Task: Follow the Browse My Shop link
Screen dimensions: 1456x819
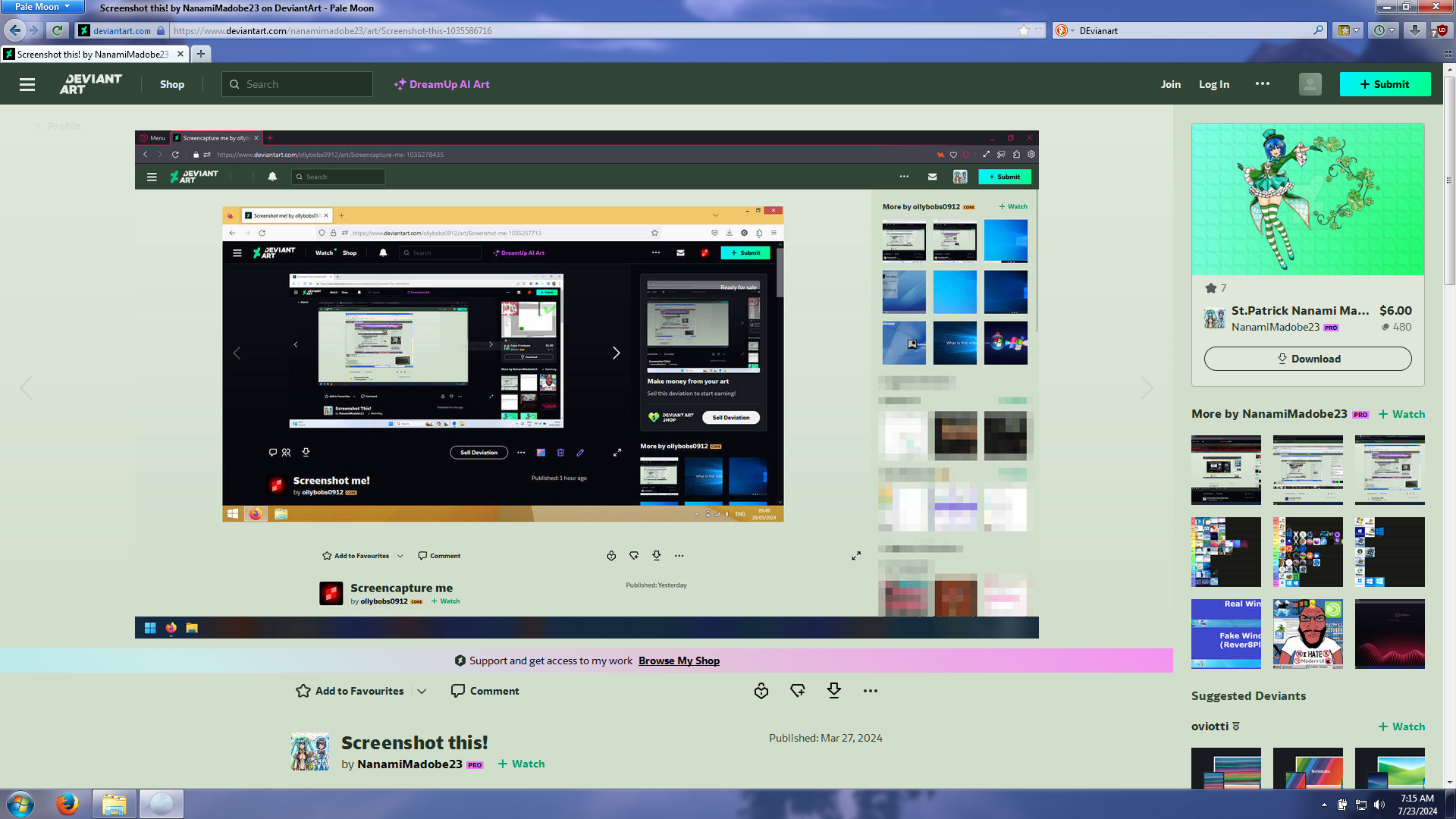Action: [x=679, y=661]
